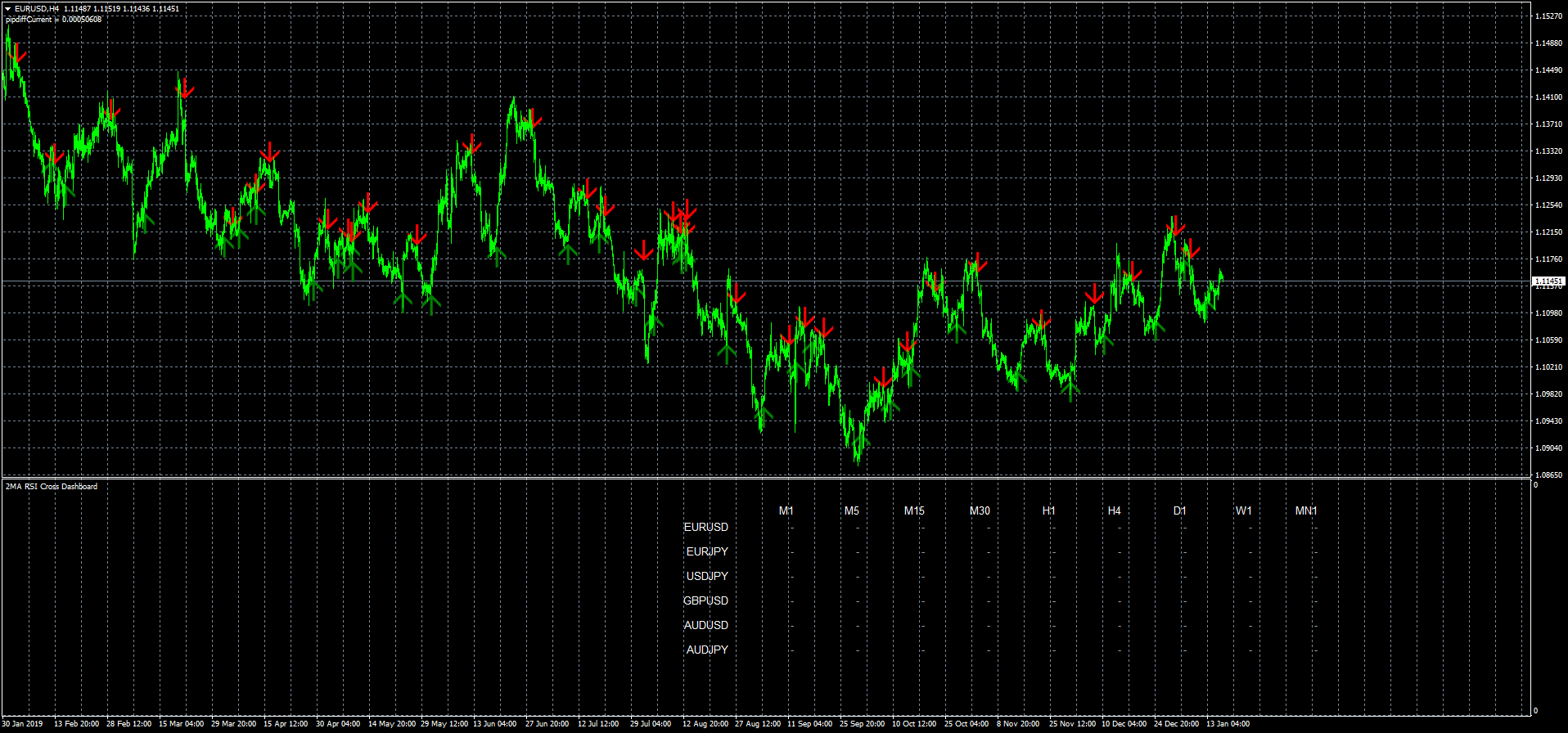Click the 8 Nov 20:00 date label
1568x733 pixels.
coord(1019,724)
